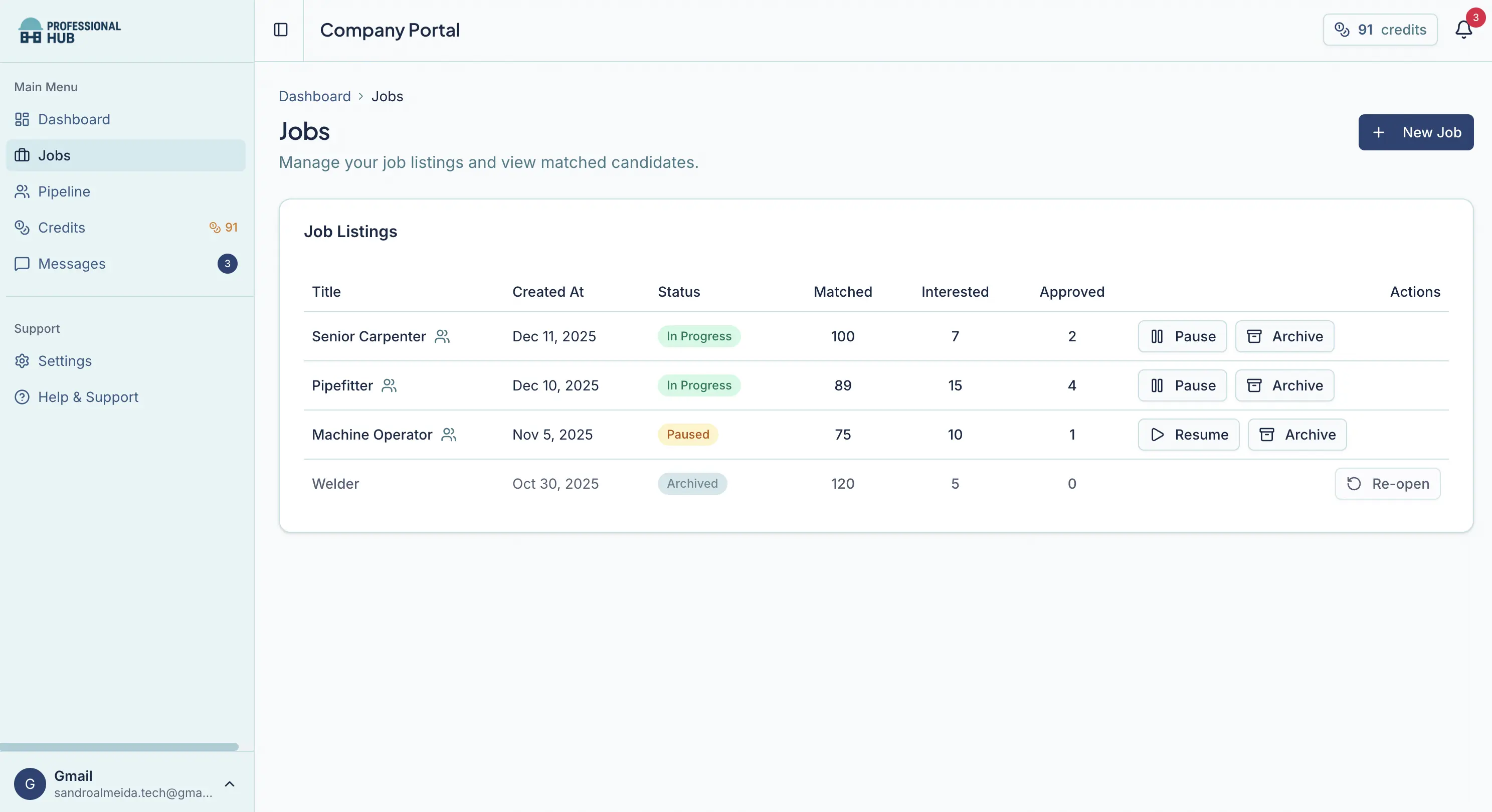Open the notifications bell
This screenshot has width=1492, height=812.
1463,30
